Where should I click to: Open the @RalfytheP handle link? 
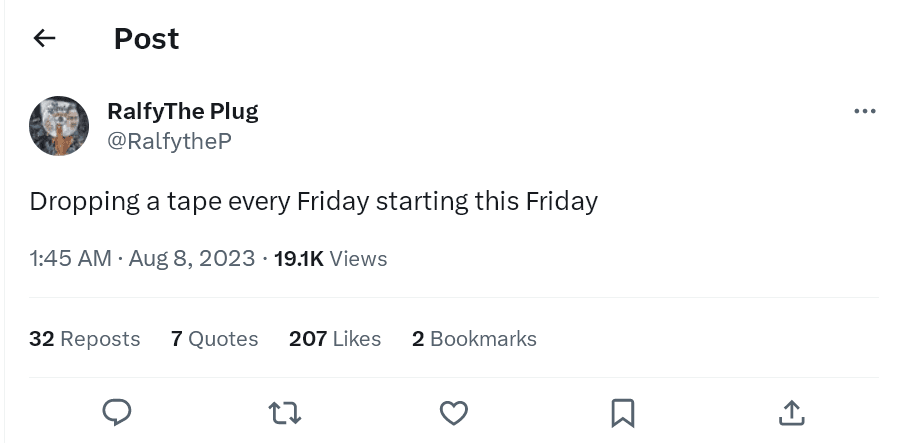click(x=169, y=141)
